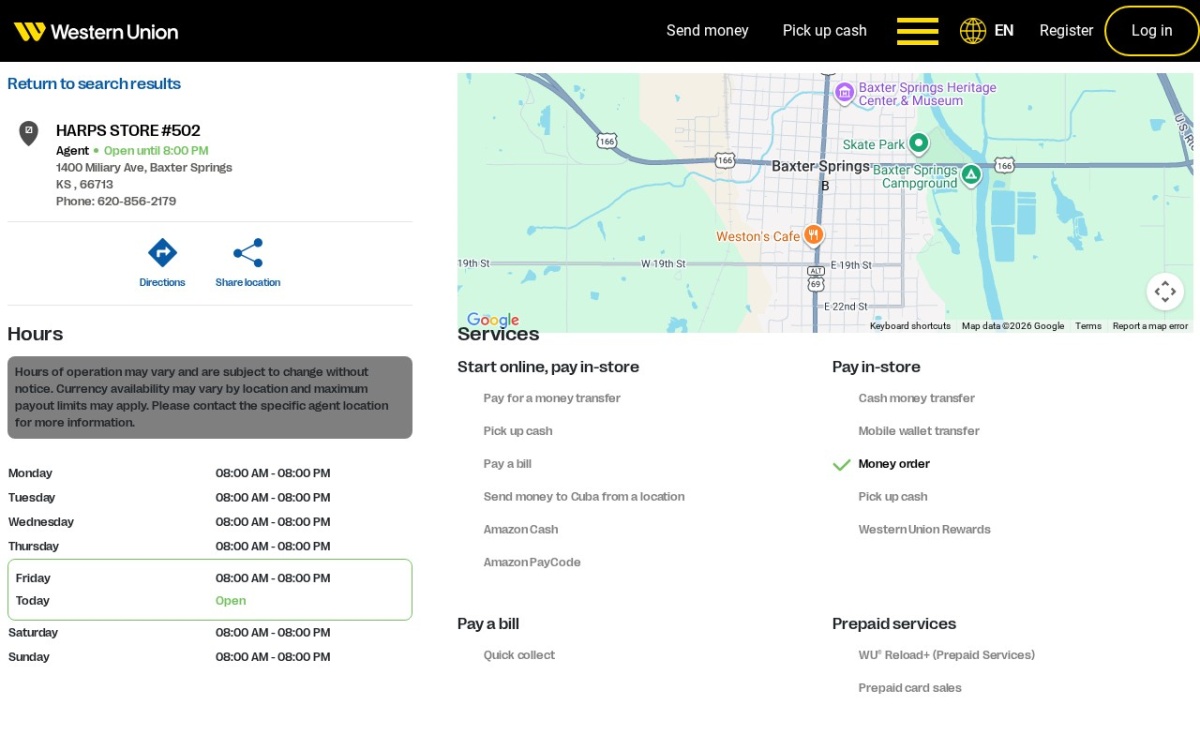1200x750 pixels.
Task: Click the map camera controls button
Action: 1165,291
